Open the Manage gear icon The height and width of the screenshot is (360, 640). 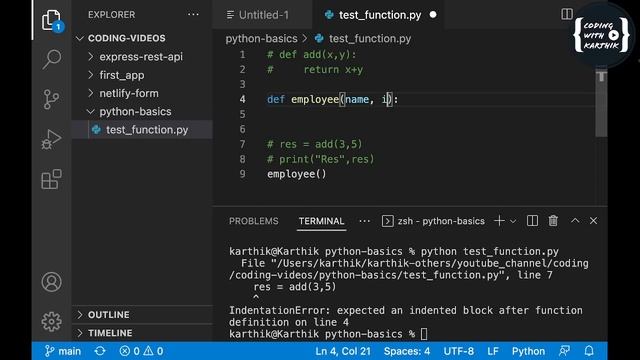tap(51, 321)
